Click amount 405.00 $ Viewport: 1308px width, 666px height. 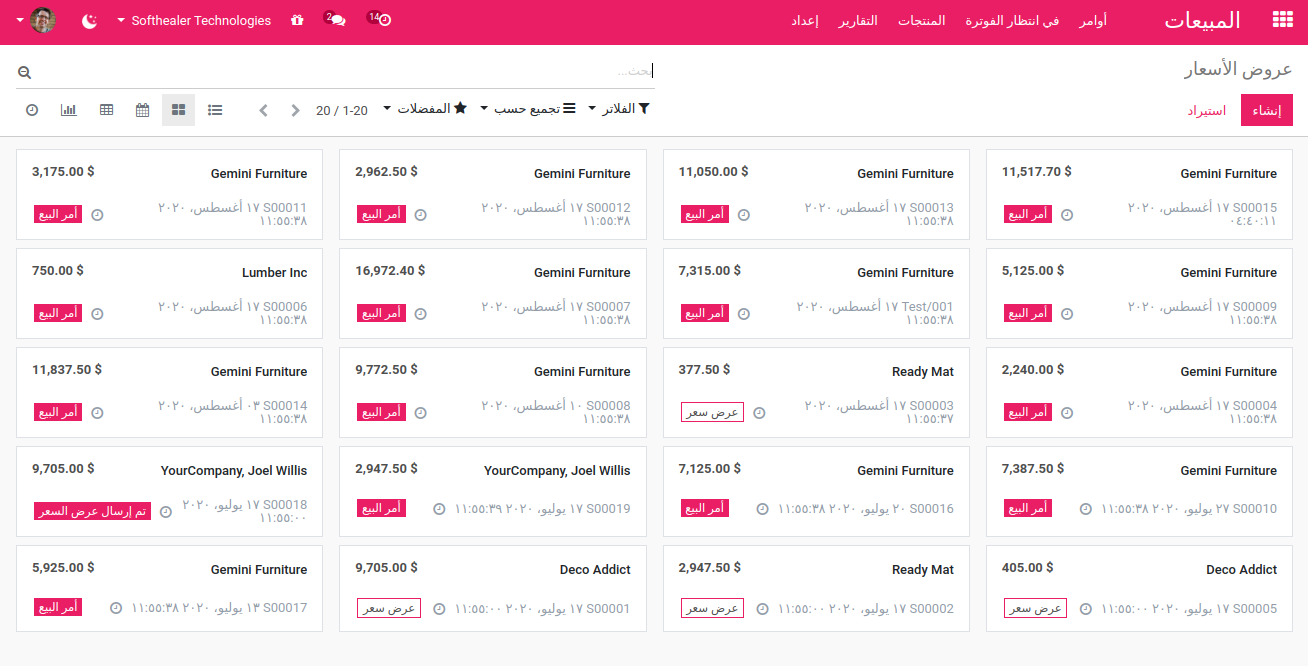coord(1028,567)
